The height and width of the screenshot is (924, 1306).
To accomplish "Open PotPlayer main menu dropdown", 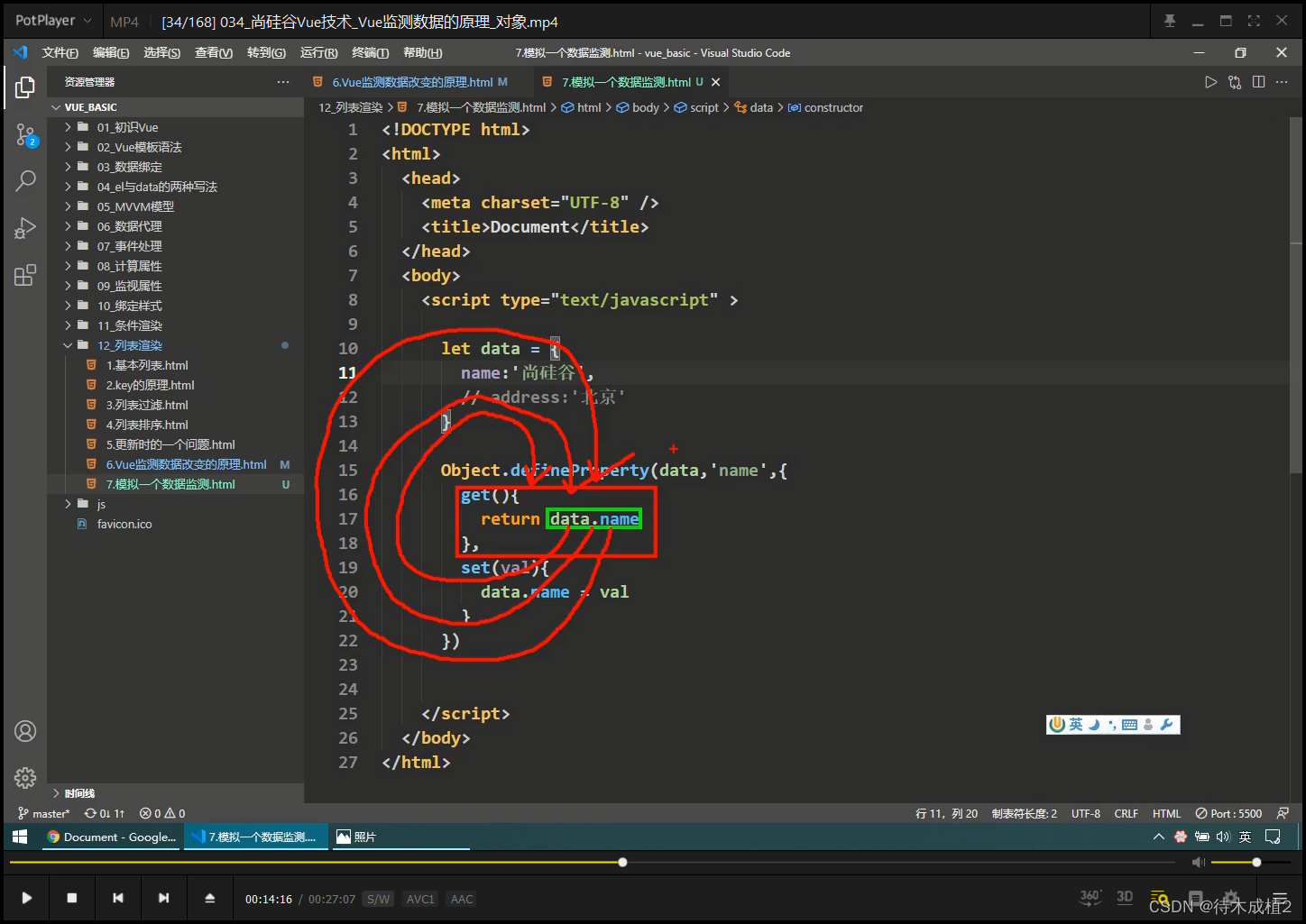I will point(53,21).
